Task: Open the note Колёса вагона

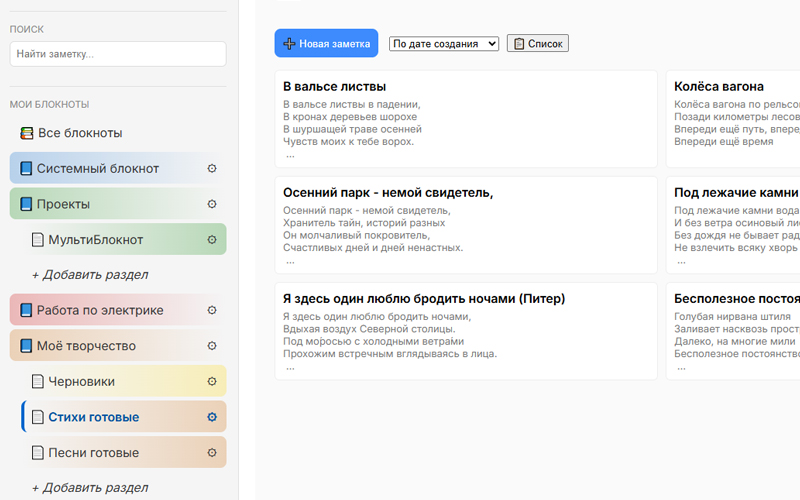Action: click(733, 119)
